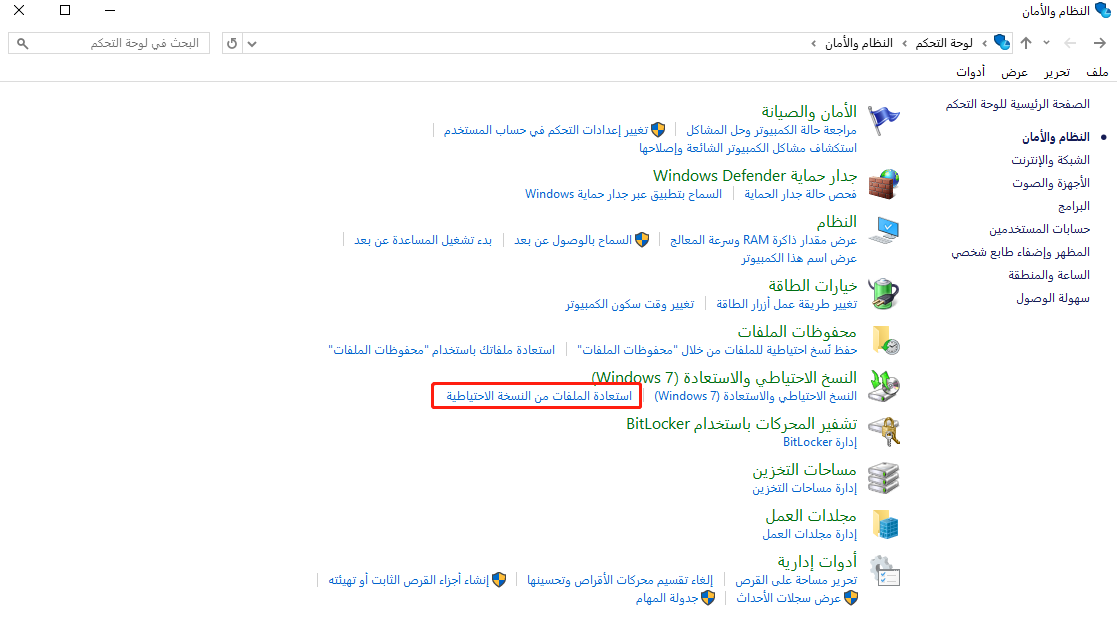The image size is (1117, 625).
Task: Open الأمان والصيانة heading
Action: point(809,112)
